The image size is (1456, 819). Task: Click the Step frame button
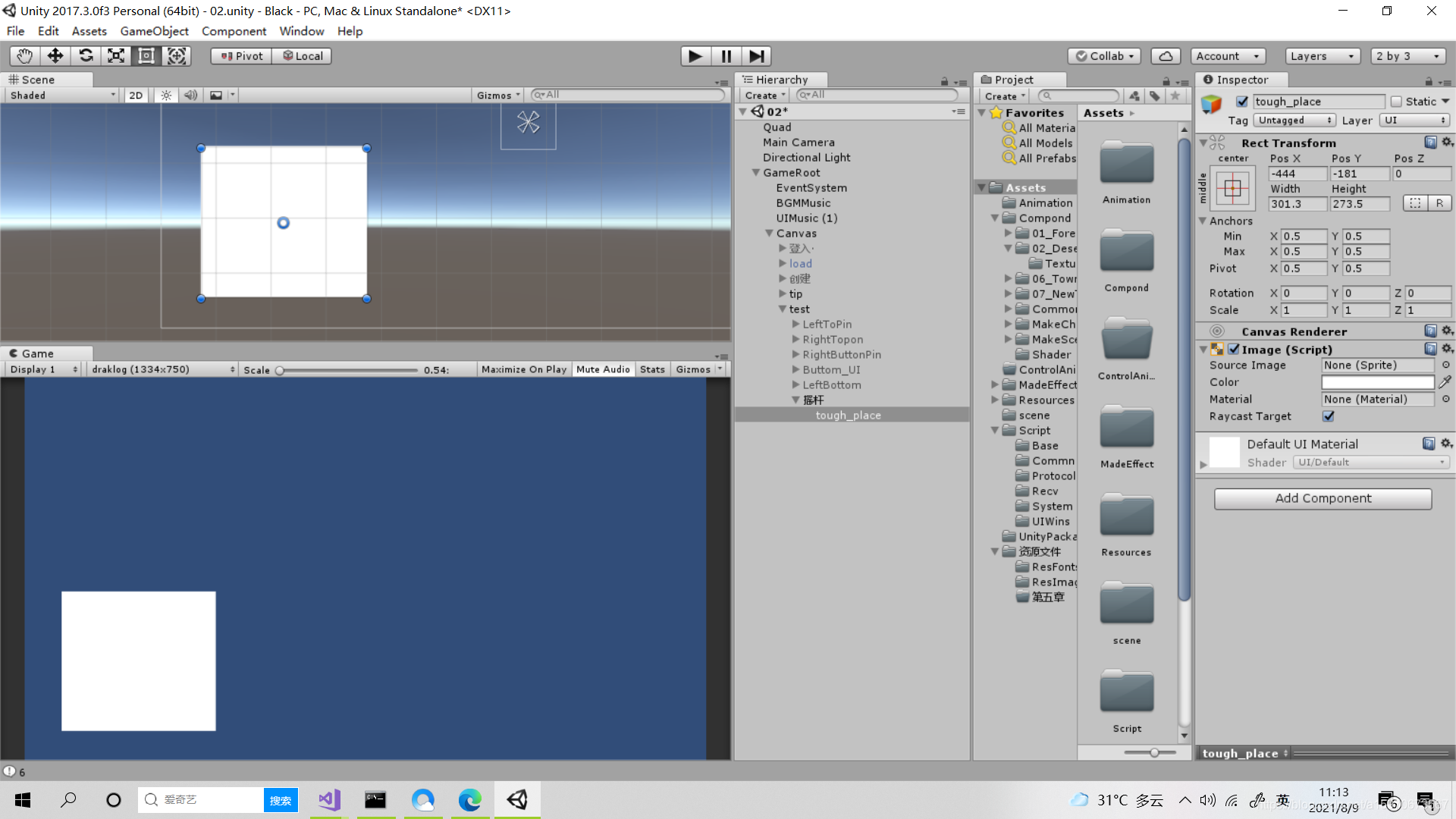click(756, 56)
